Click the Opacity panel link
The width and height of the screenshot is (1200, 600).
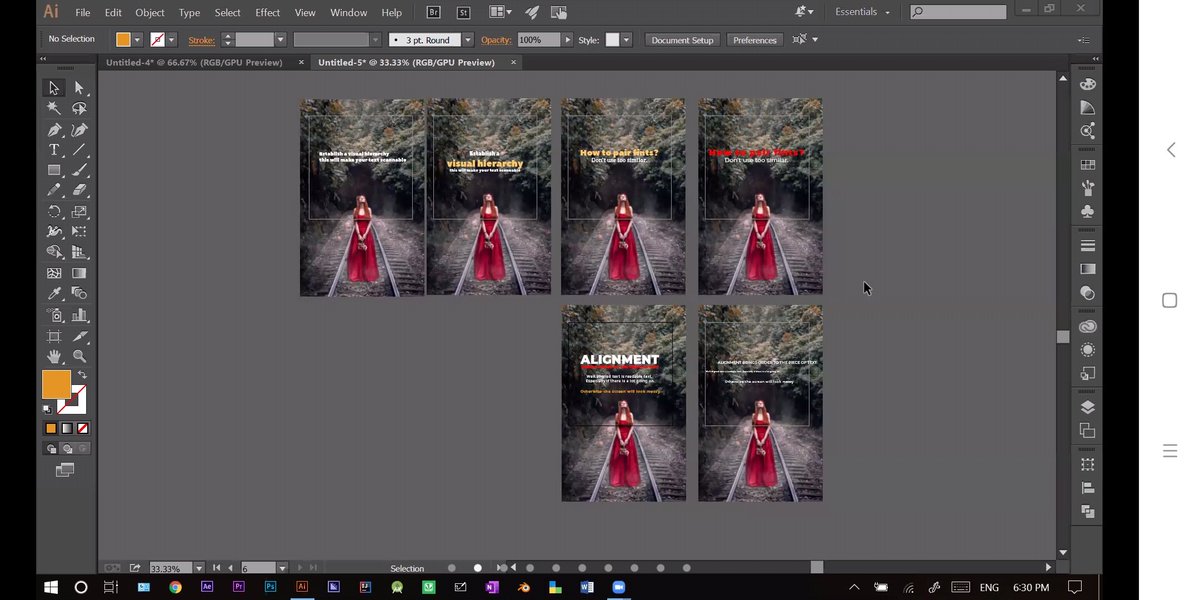click(496, 40)
